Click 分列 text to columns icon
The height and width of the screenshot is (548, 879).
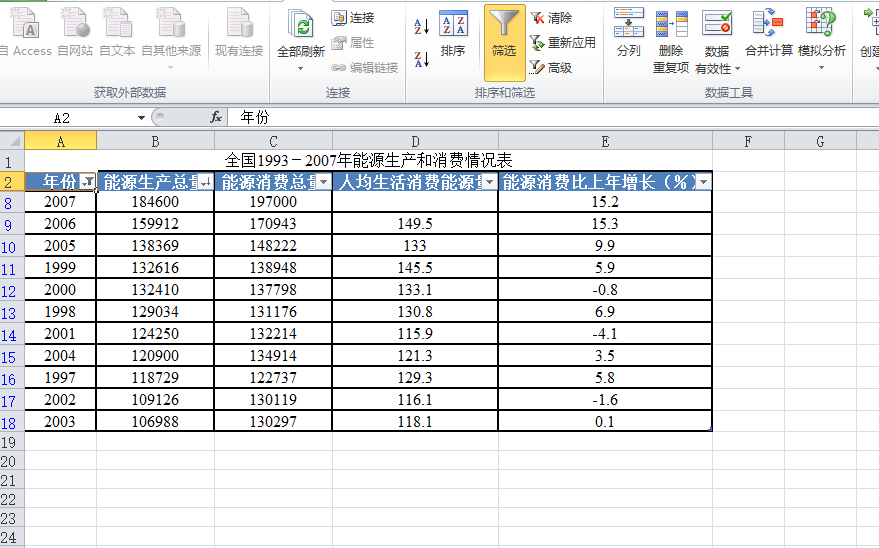point(628,35)
